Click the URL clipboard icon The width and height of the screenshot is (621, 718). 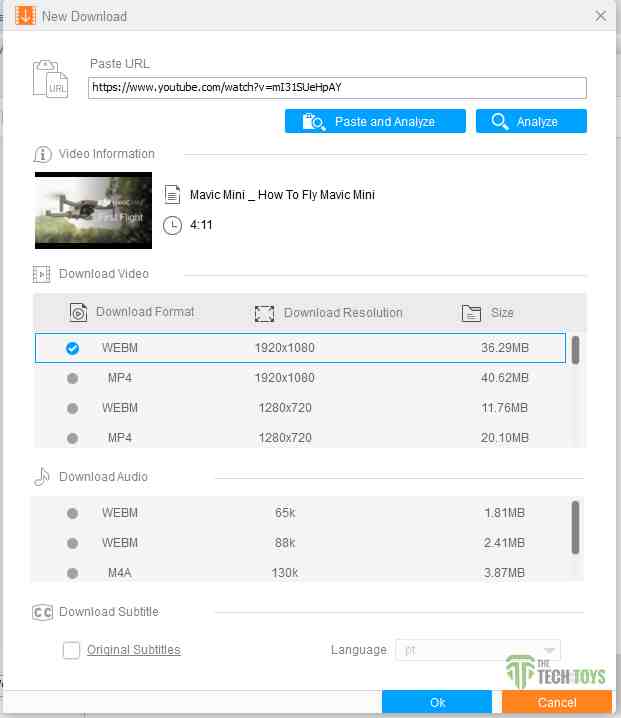[x=50, y=78]
